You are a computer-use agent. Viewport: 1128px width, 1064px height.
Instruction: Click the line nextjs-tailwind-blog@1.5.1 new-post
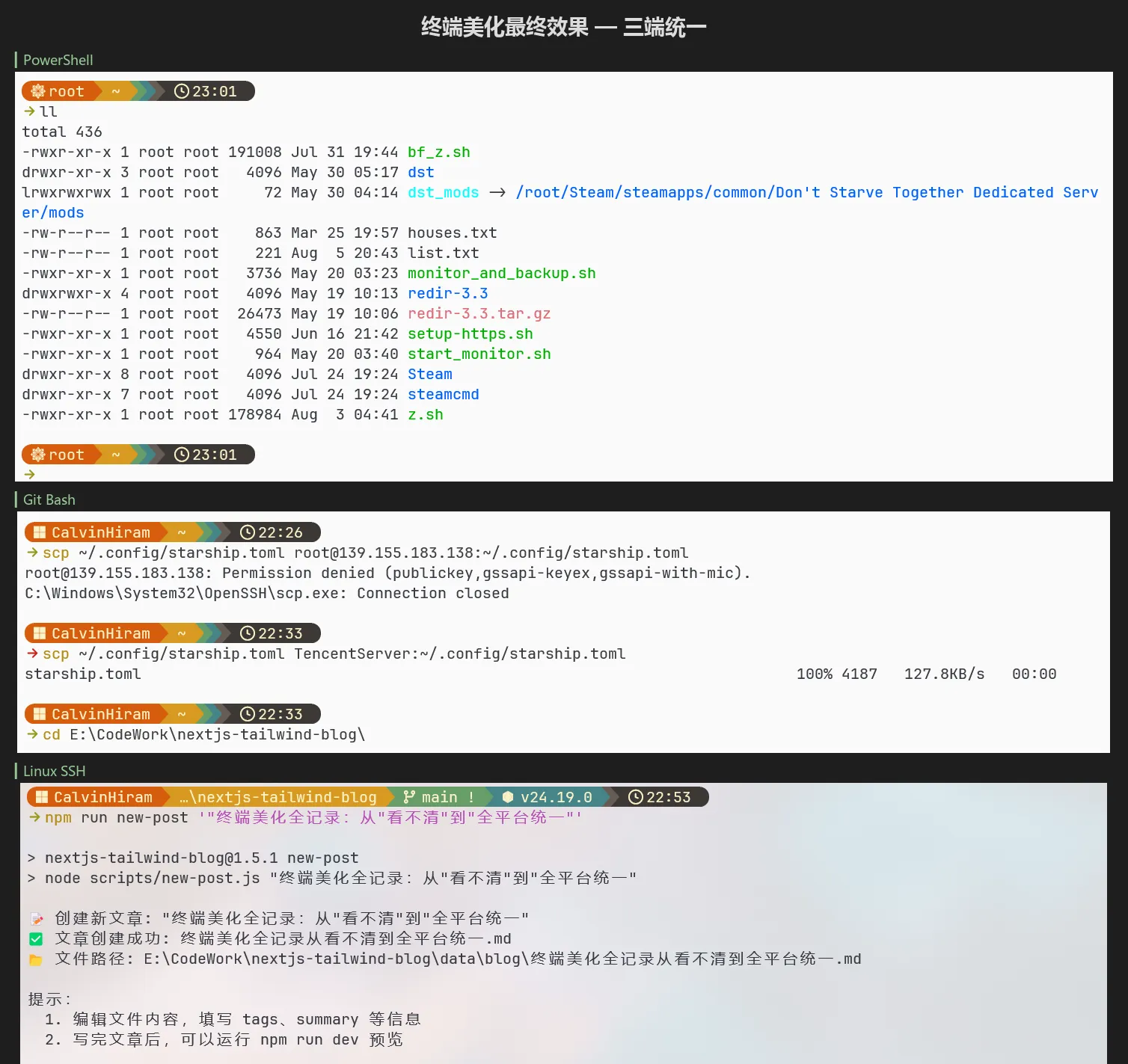193,858
